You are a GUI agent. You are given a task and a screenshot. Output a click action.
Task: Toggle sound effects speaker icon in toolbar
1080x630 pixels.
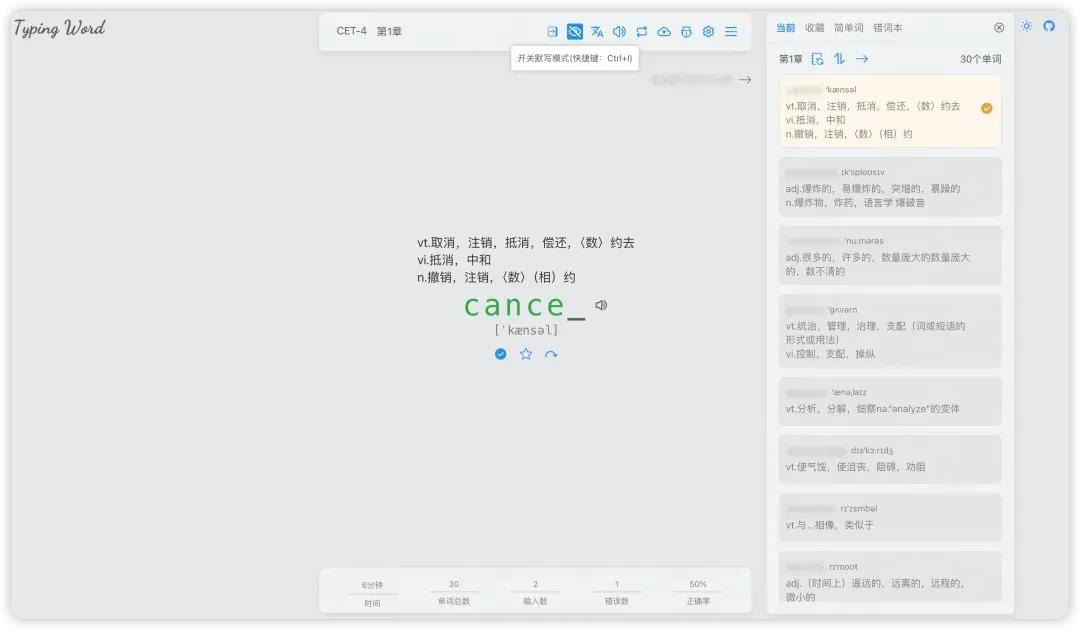click(619, 32)
